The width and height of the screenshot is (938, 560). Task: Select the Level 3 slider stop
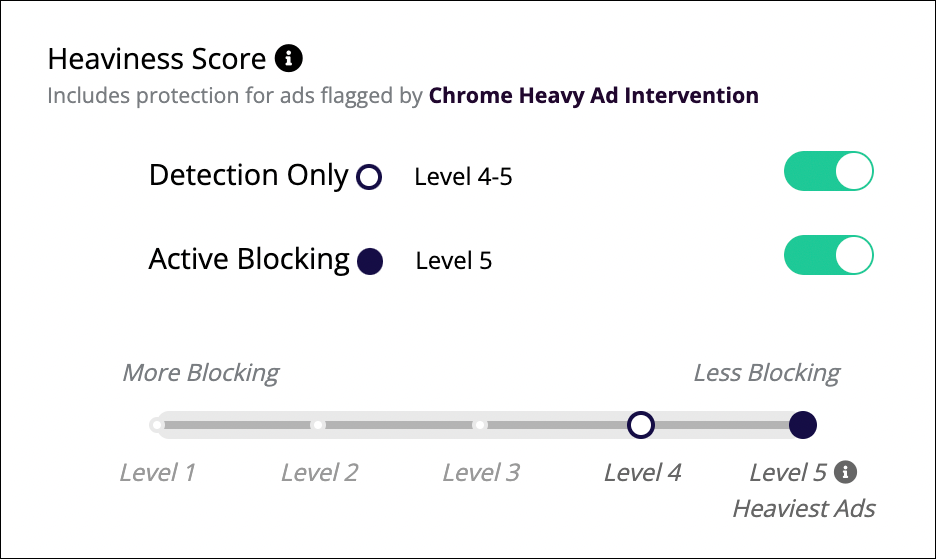[x=480, y=425]
